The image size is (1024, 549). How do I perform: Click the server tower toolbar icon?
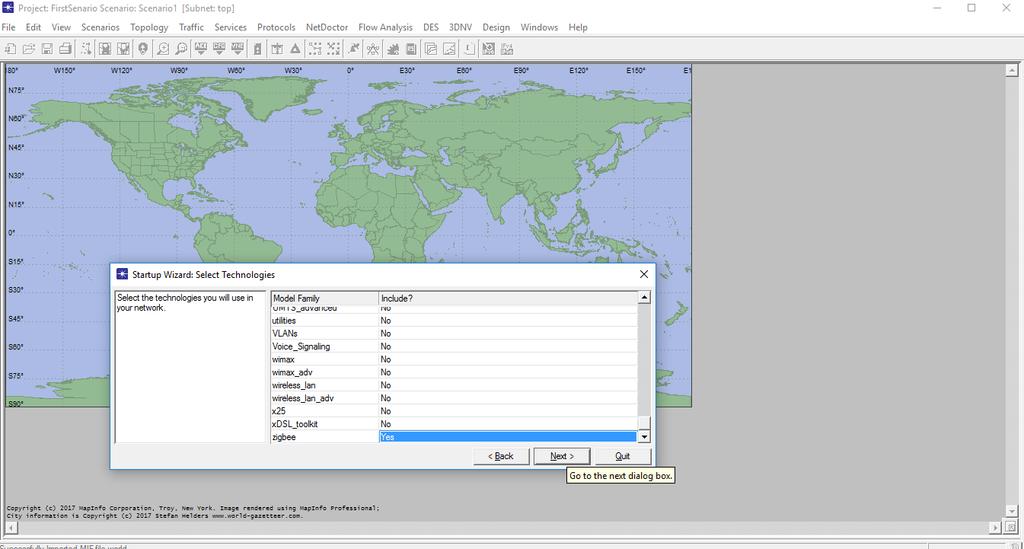click(x=257, y=49)
